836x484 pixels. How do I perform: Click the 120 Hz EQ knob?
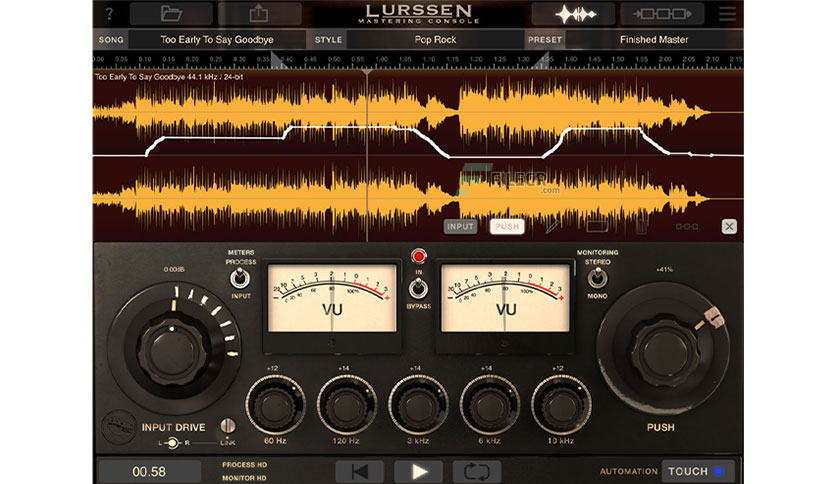click(347, 405)
